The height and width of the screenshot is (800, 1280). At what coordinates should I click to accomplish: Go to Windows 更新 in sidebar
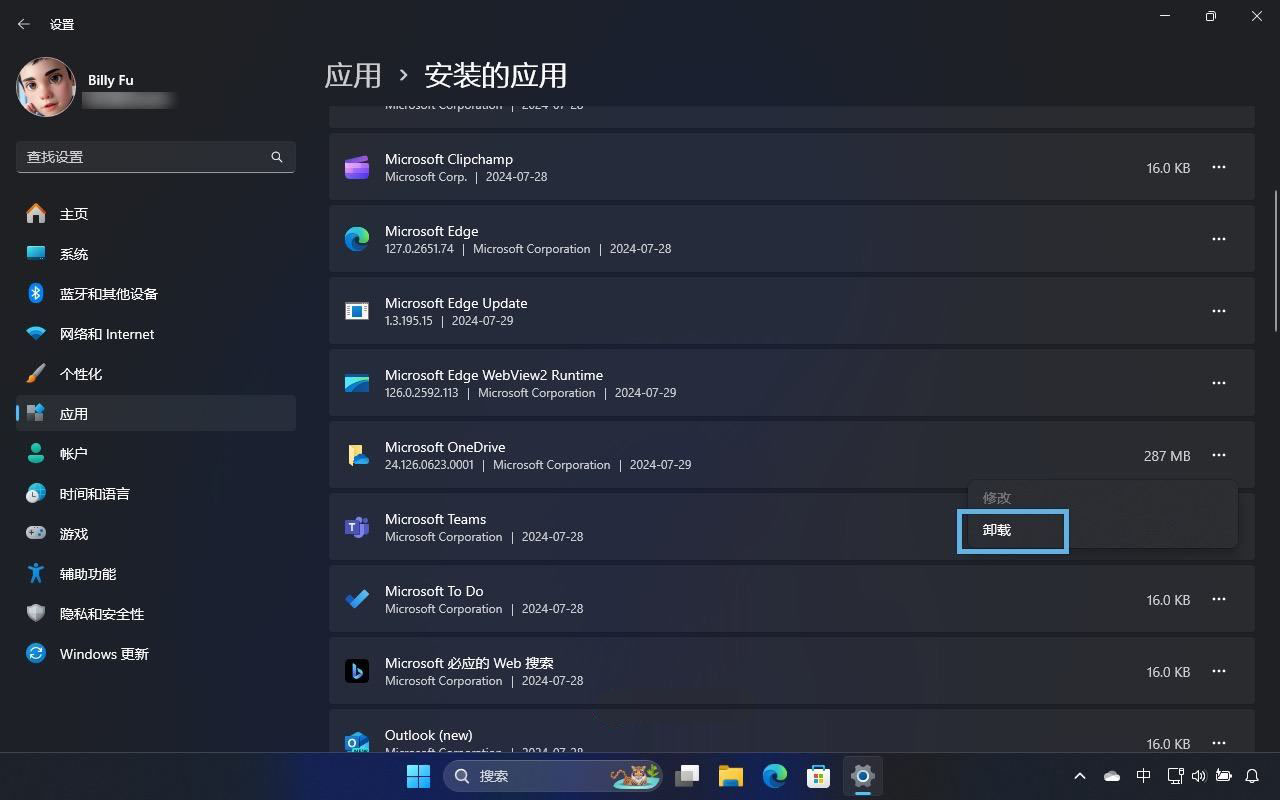point(104,654)
